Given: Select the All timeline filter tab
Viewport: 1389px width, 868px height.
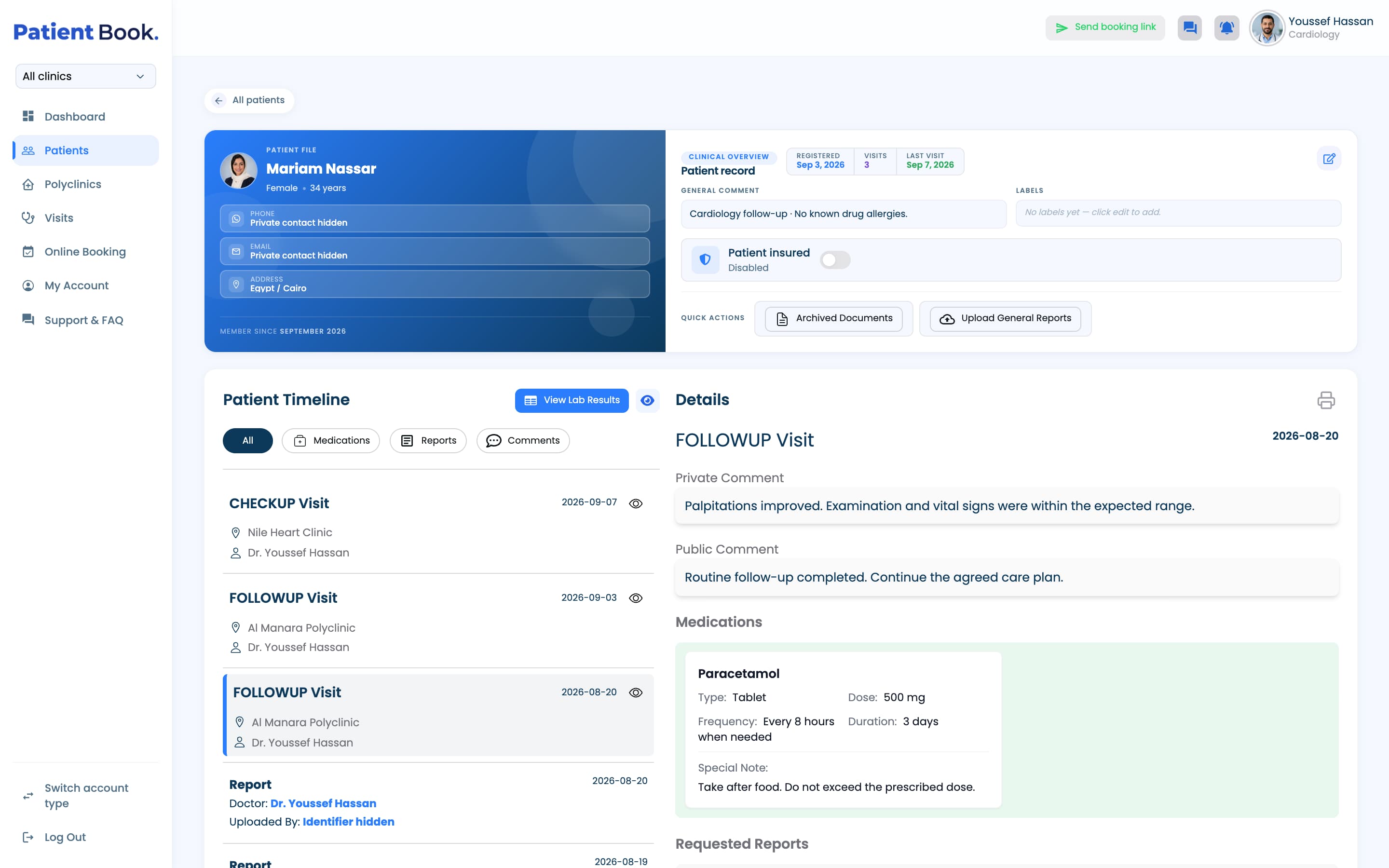Looking at the screenshot, I should 247,441.
